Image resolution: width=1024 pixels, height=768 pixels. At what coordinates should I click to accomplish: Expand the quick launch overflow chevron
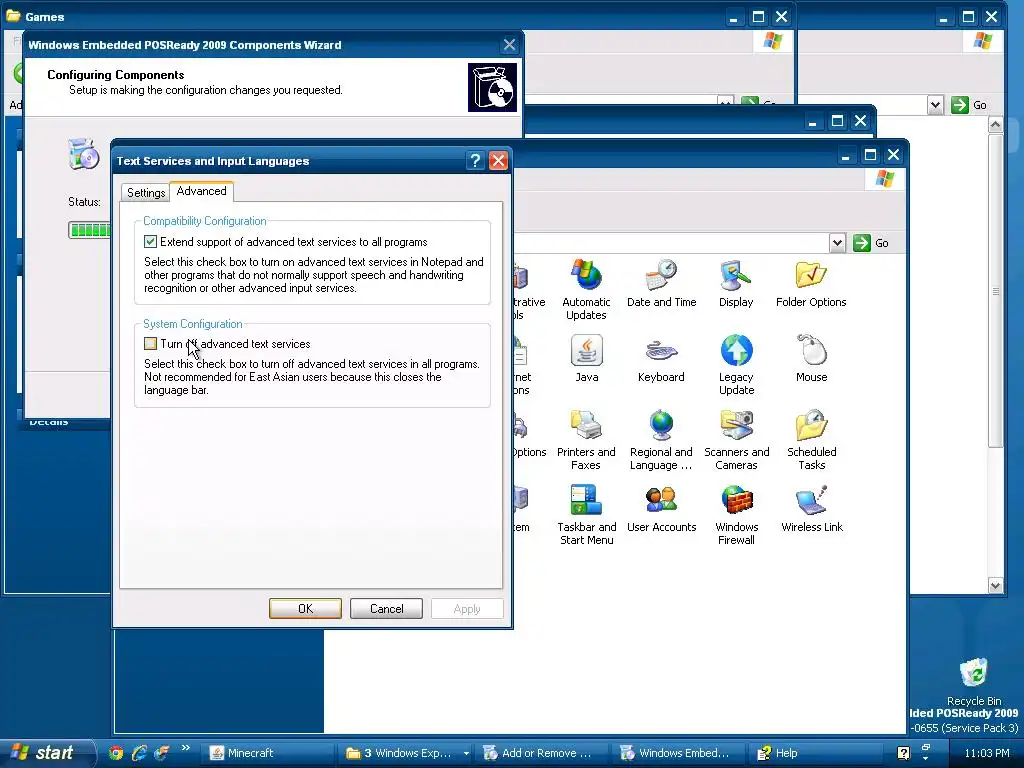(x=185, y=748)
